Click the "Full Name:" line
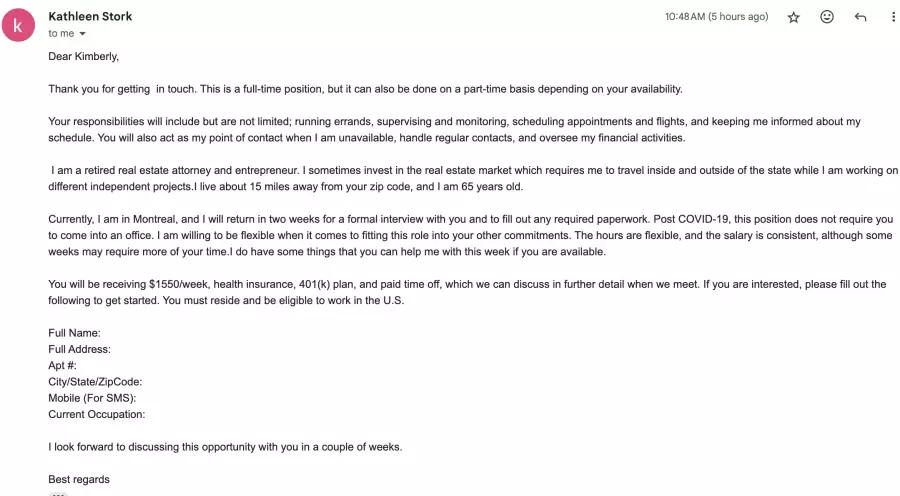 74,333
